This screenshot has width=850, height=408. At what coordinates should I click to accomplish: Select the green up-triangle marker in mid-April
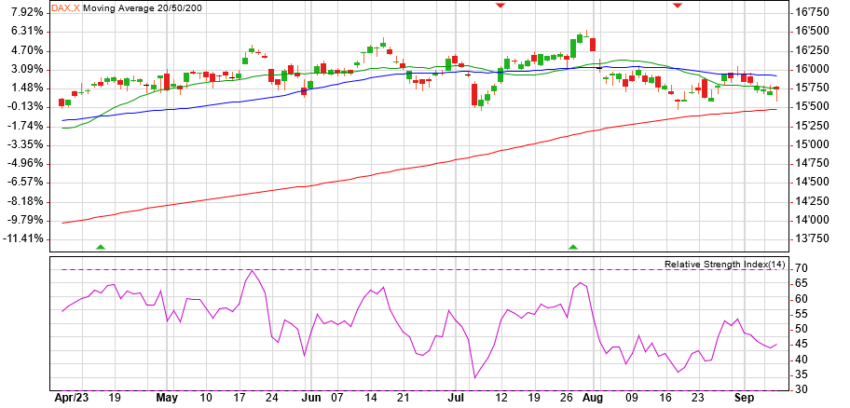coord(100,247)
